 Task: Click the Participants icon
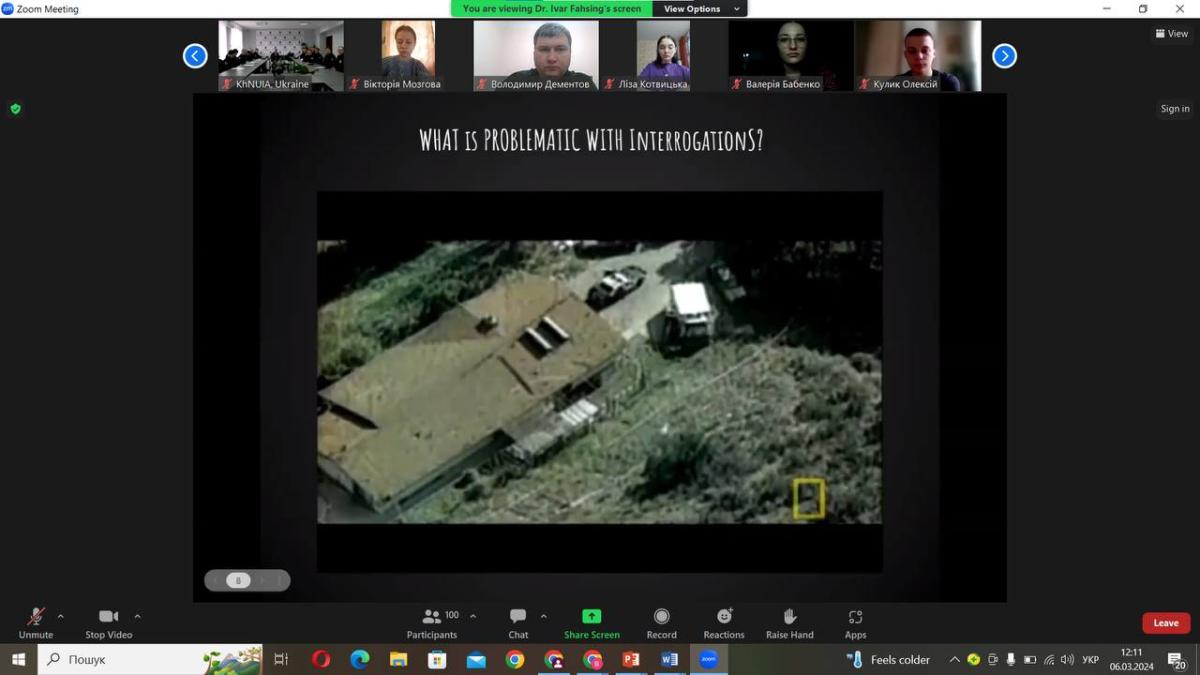(x=432, y=617)
